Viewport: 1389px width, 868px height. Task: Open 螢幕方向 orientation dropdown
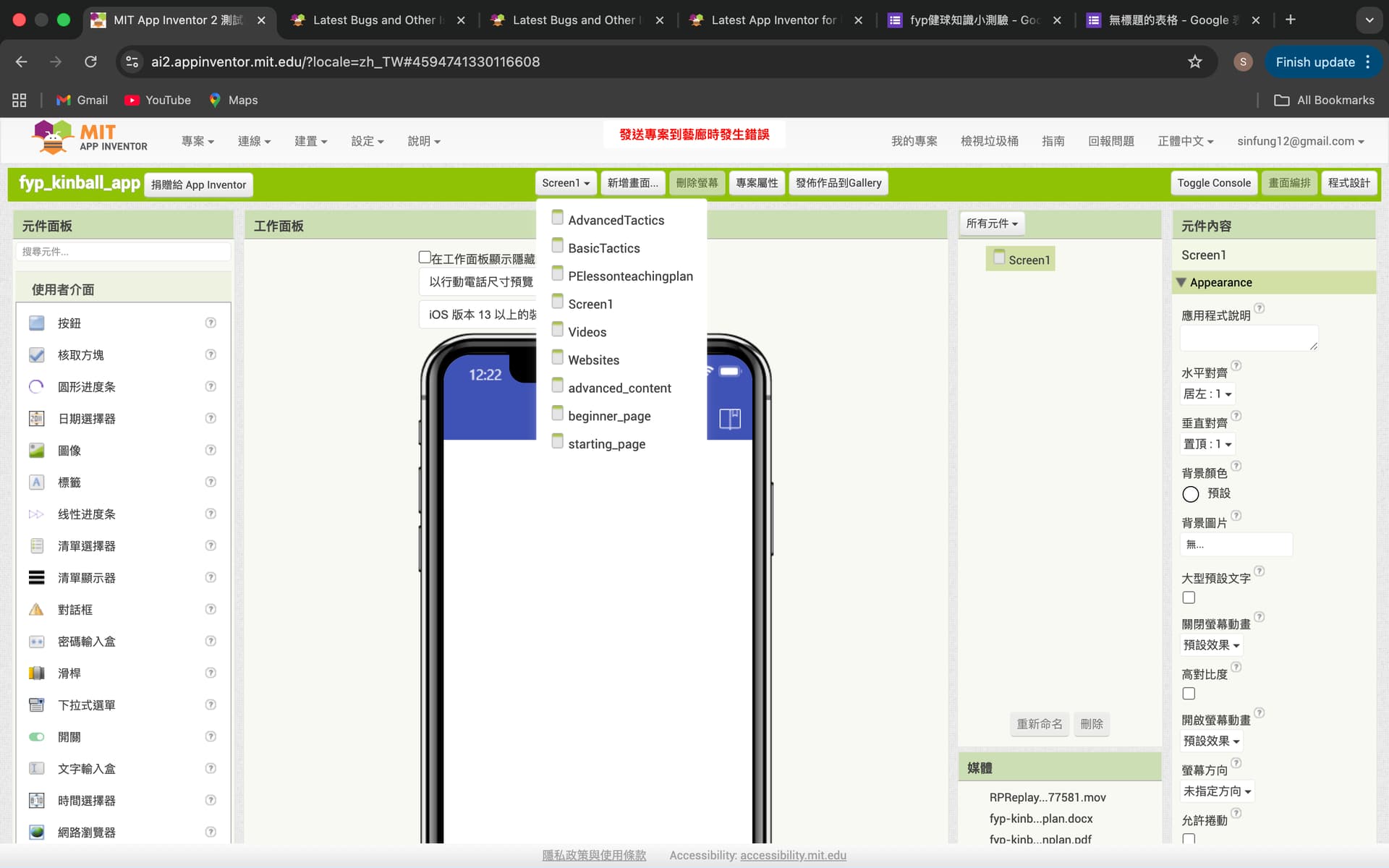1217,791
